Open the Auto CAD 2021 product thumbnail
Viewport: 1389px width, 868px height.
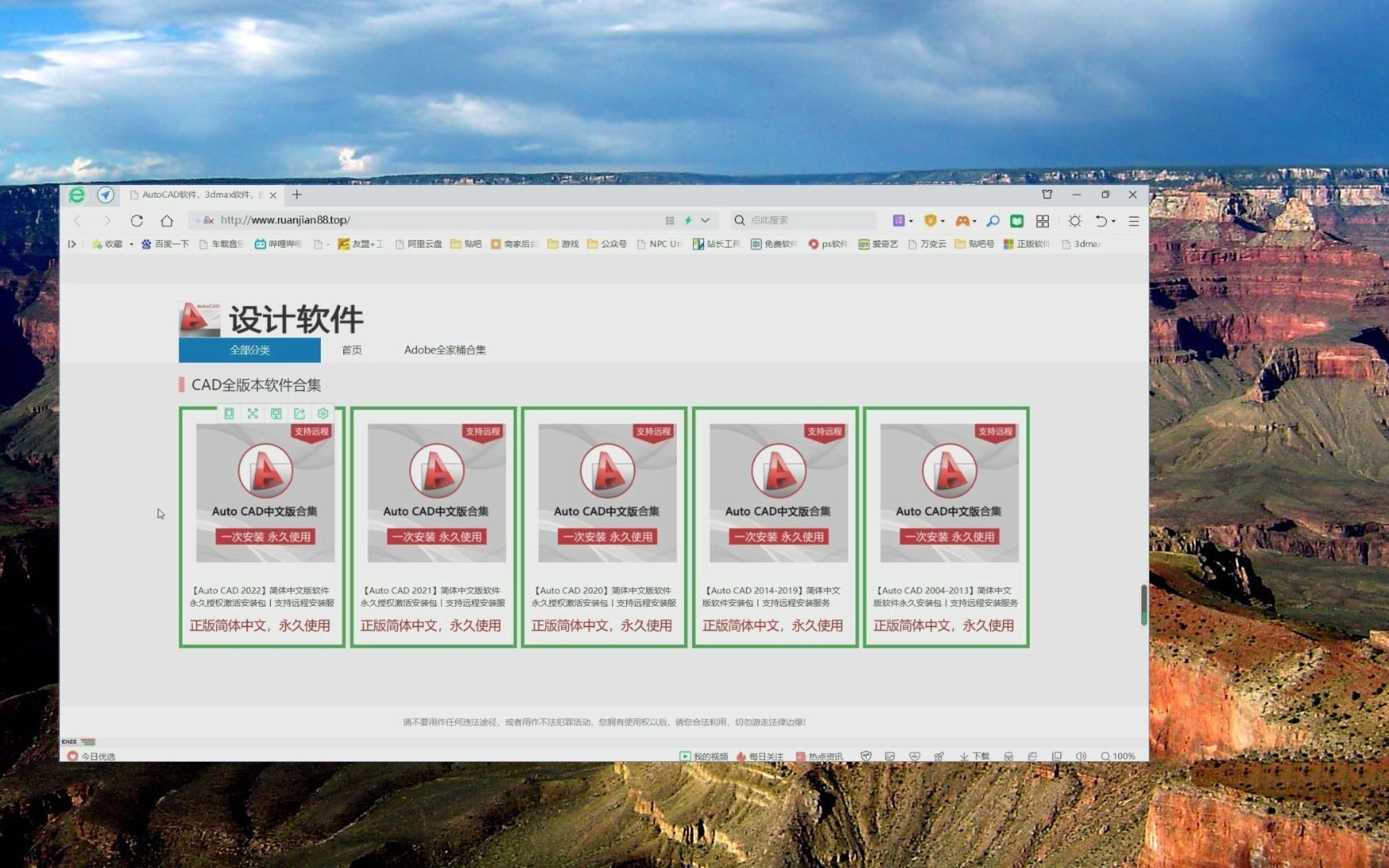pyautogui.click(x=436, y=493)
